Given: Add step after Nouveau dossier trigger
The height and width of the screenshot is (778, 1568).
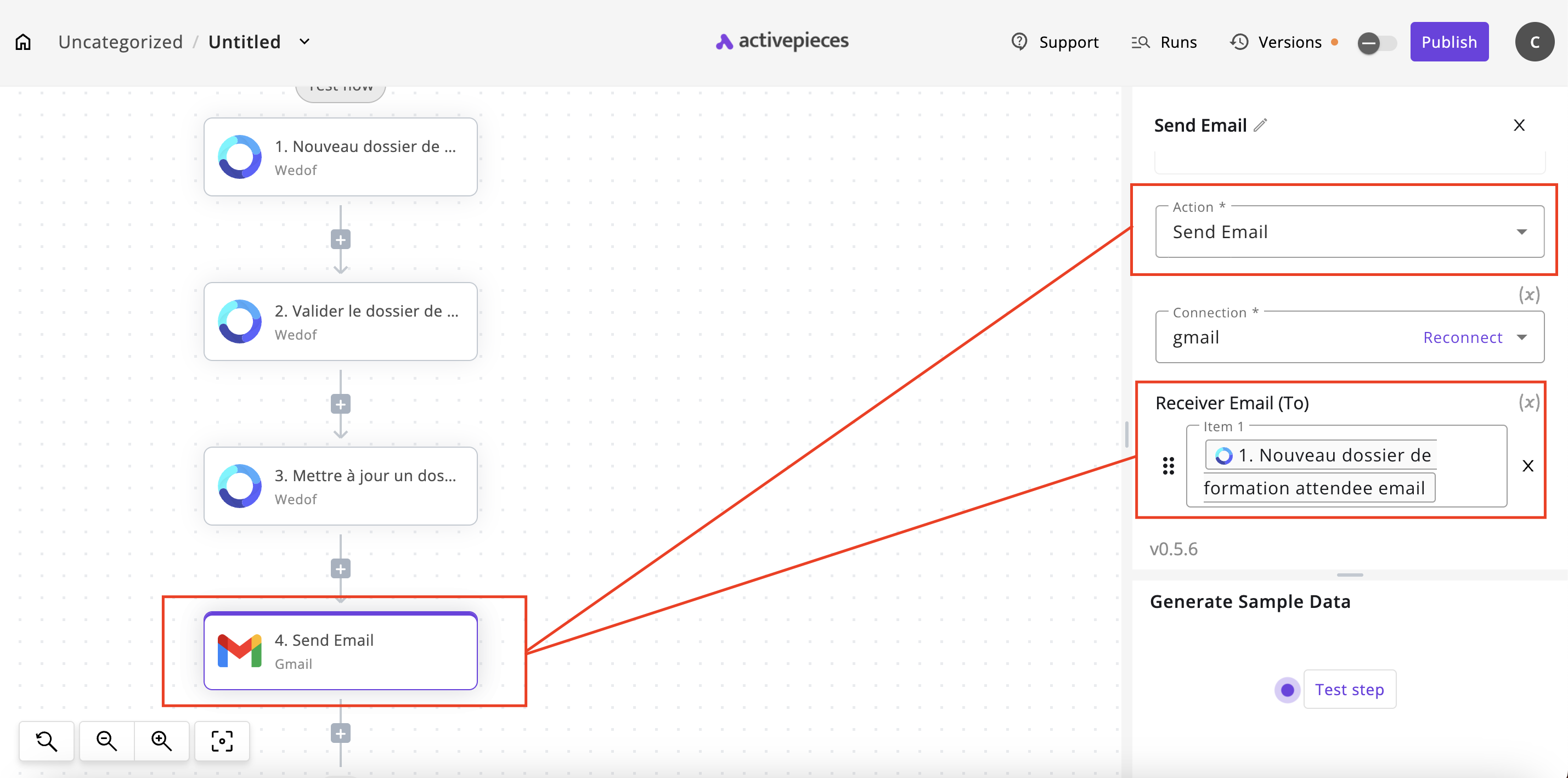Looking at the screenshot, I should point(340,240).
